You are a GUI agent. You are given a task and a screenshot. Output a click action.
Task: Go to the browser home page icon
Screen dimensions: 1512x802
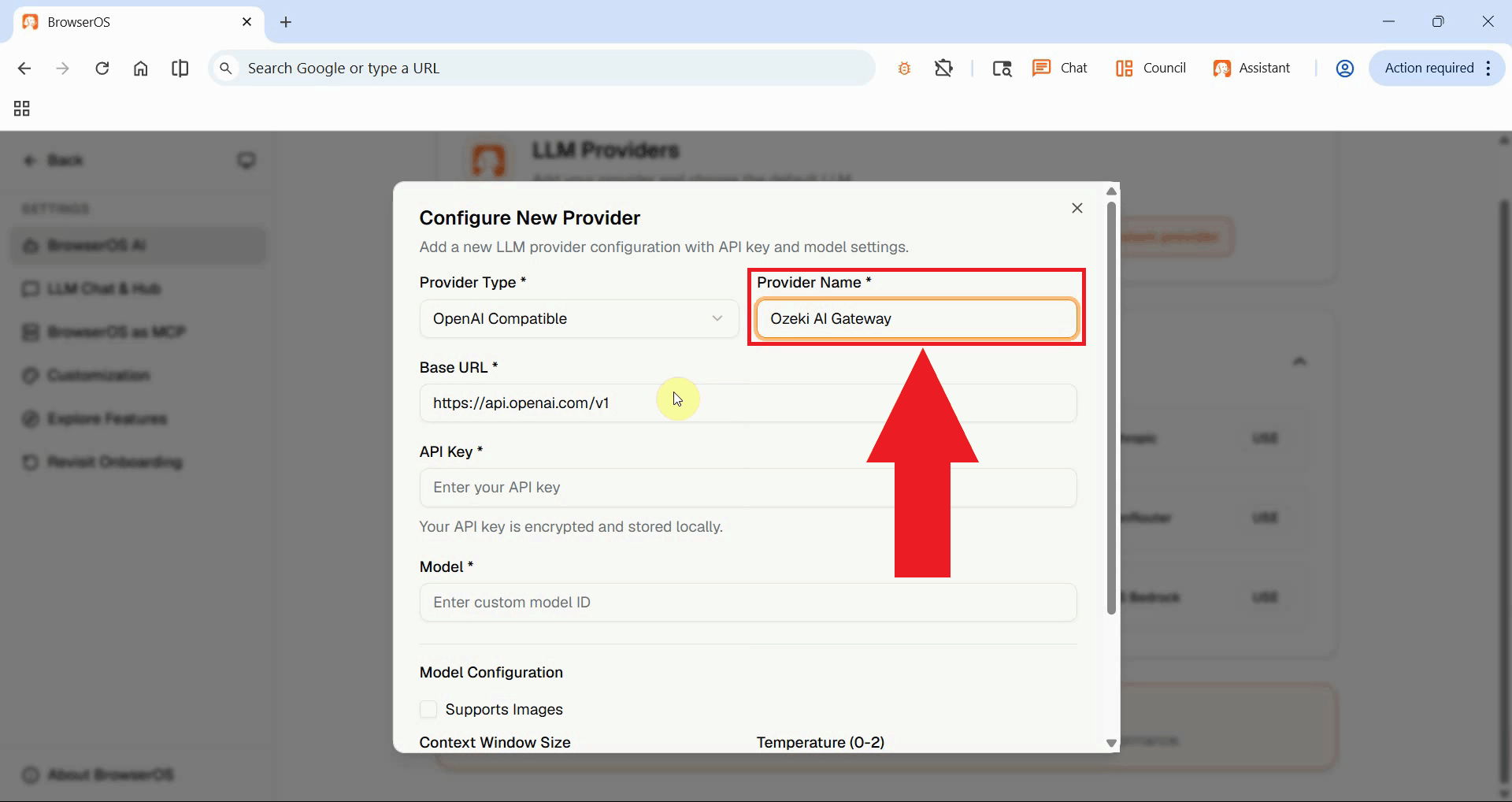[140, 69]
